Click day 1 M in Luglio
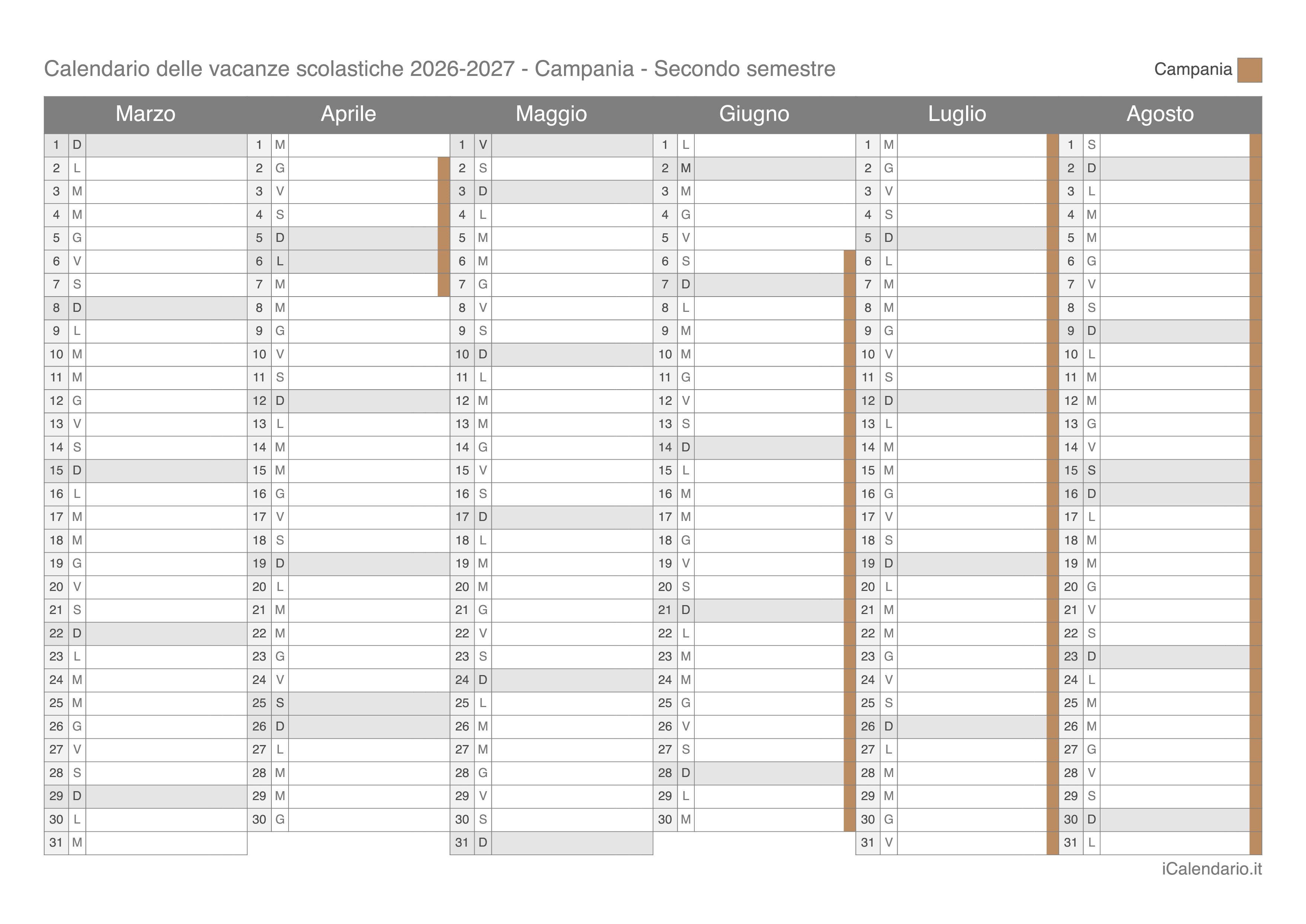The image size is (1306, 924). coord(957,145)
